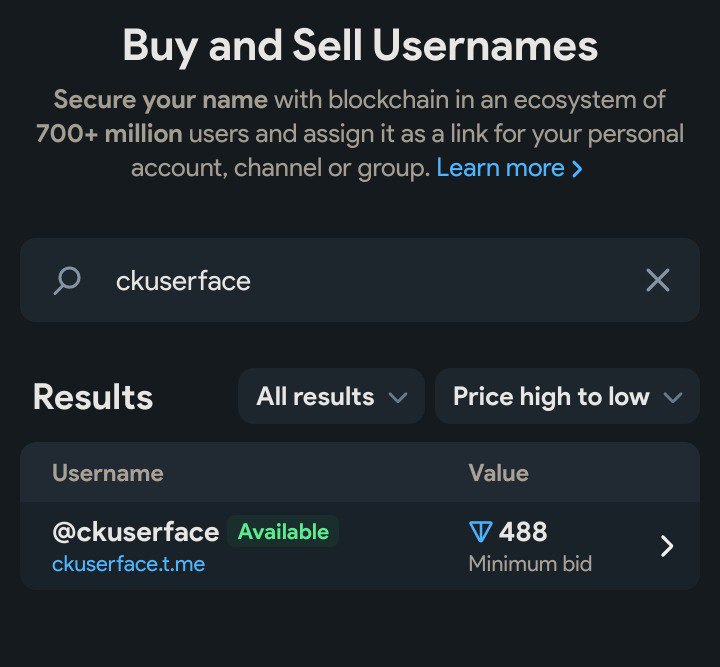Click the Username column header
Image resolution: width=720 pixels, height=667 pixels.
tap(107, 473)
